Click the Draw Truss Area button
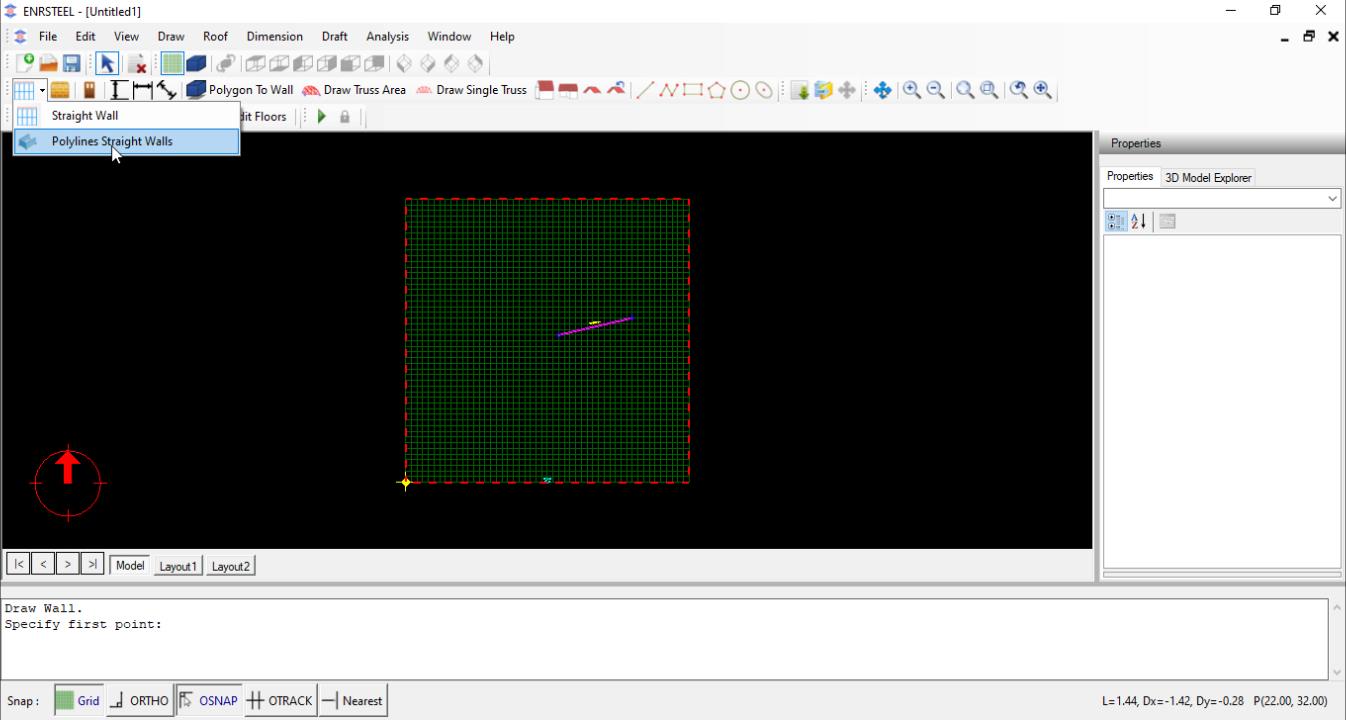This screenshot has width=1346, height=720. 354,90
